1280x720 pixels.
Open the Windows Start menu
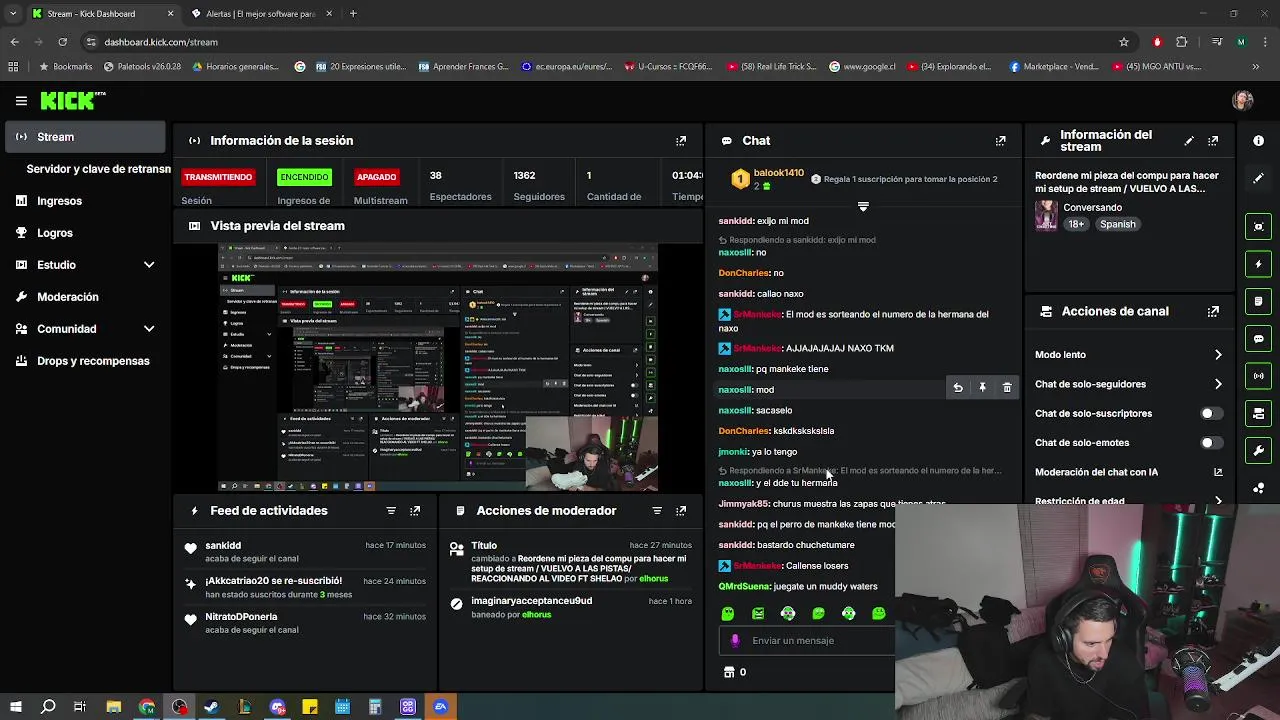pyautogui.click(x=16, y=707)
